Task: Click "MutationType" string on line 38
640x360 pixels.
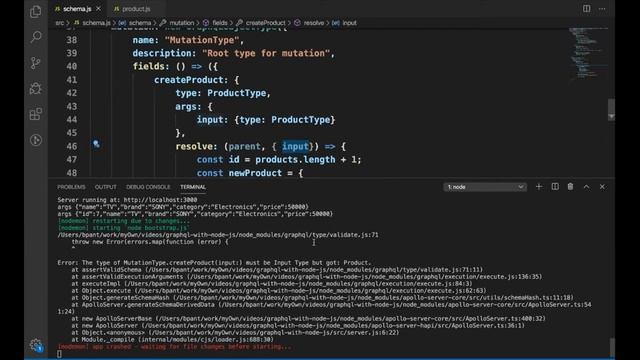Action: [x=202, y=40]
